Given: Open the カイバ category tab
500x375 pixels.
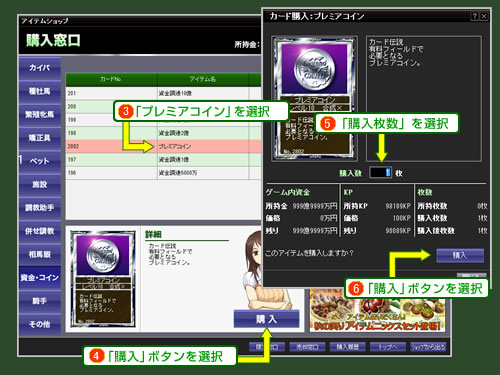Looking at the screenshot, I should point(40,68).
